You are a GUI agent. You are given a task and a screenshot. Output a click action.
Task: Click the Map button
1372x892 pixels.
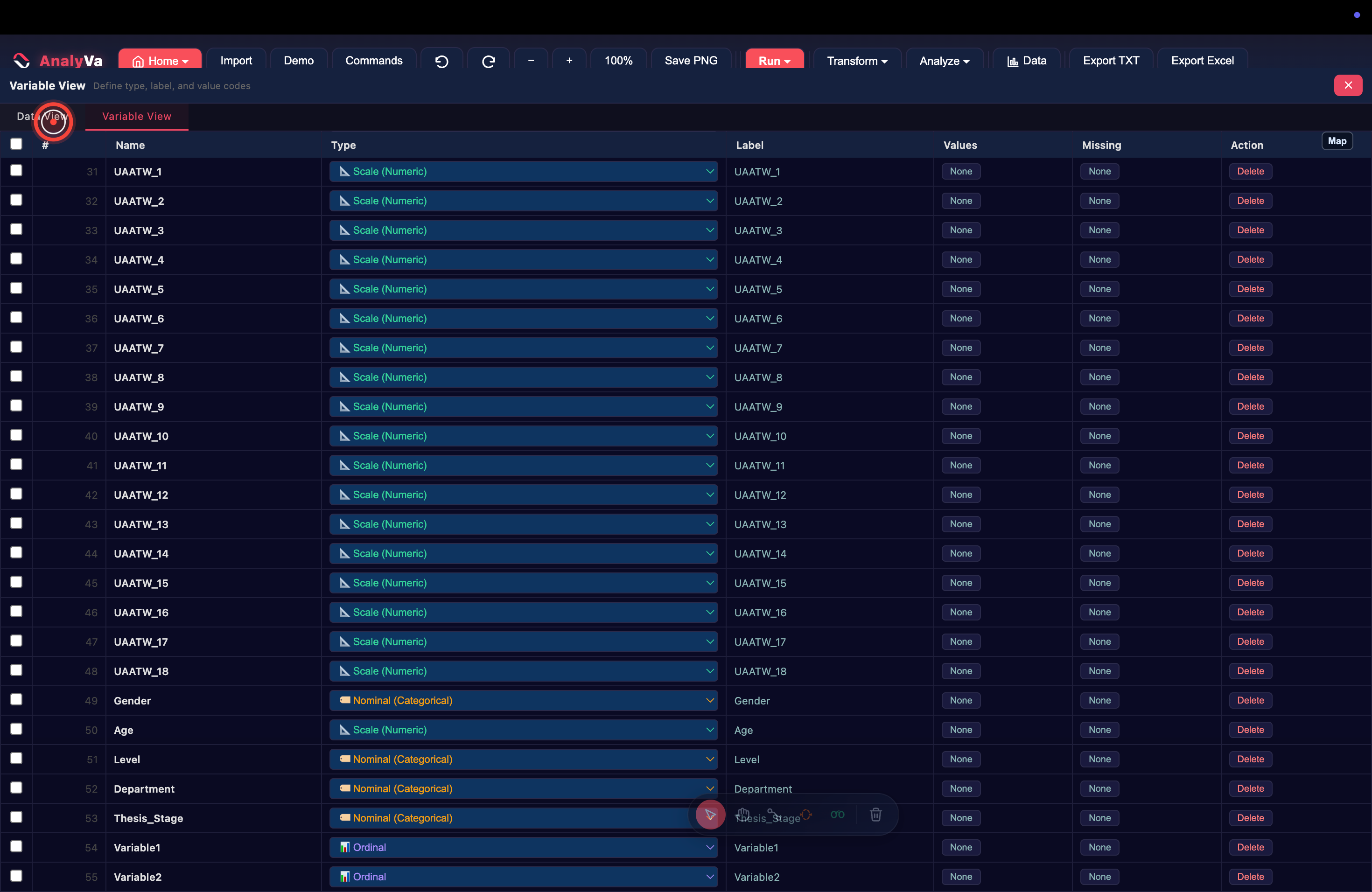pos(1337,141)
